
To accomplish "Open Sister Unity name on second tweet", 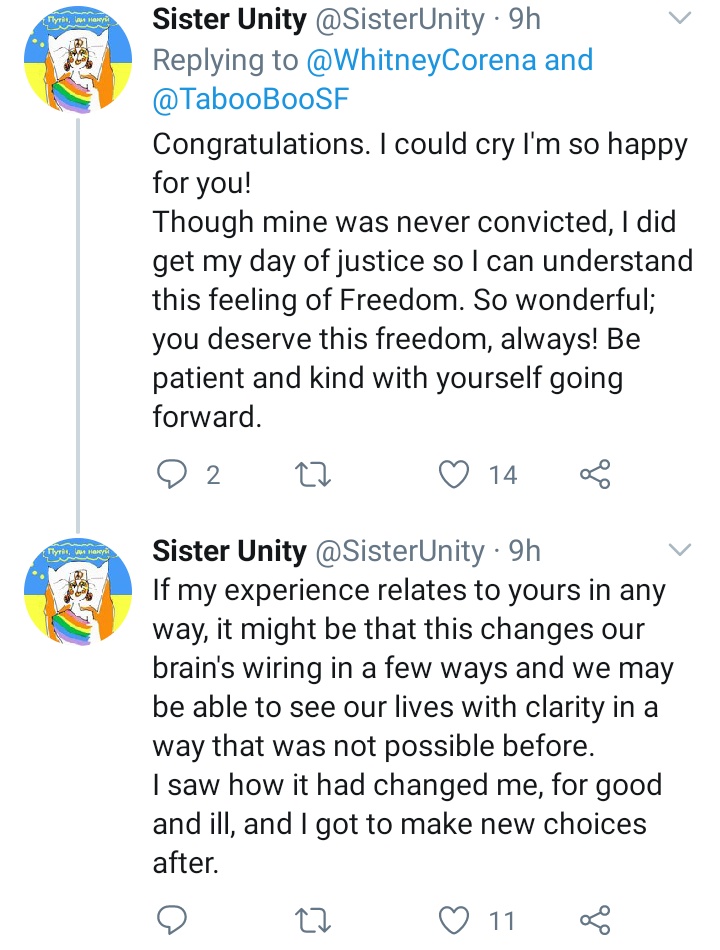I will tap(229, 550).
